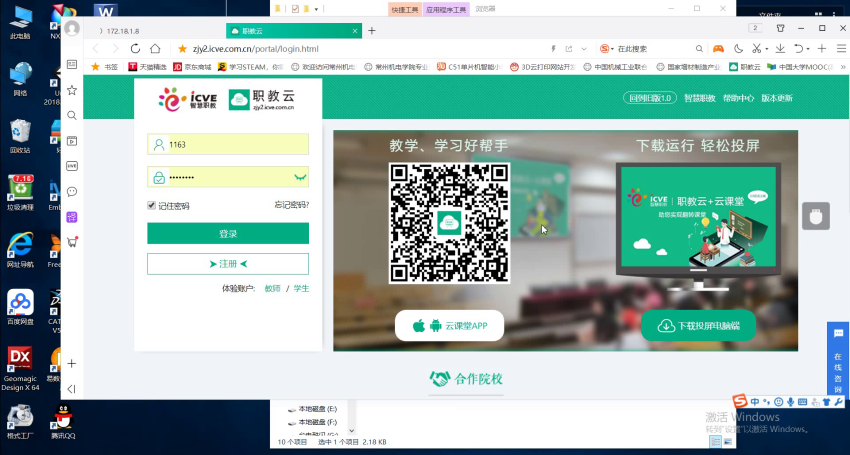Click the browser user avatar icon
Viewport: 850px width, 455px height.
(72, 28)
